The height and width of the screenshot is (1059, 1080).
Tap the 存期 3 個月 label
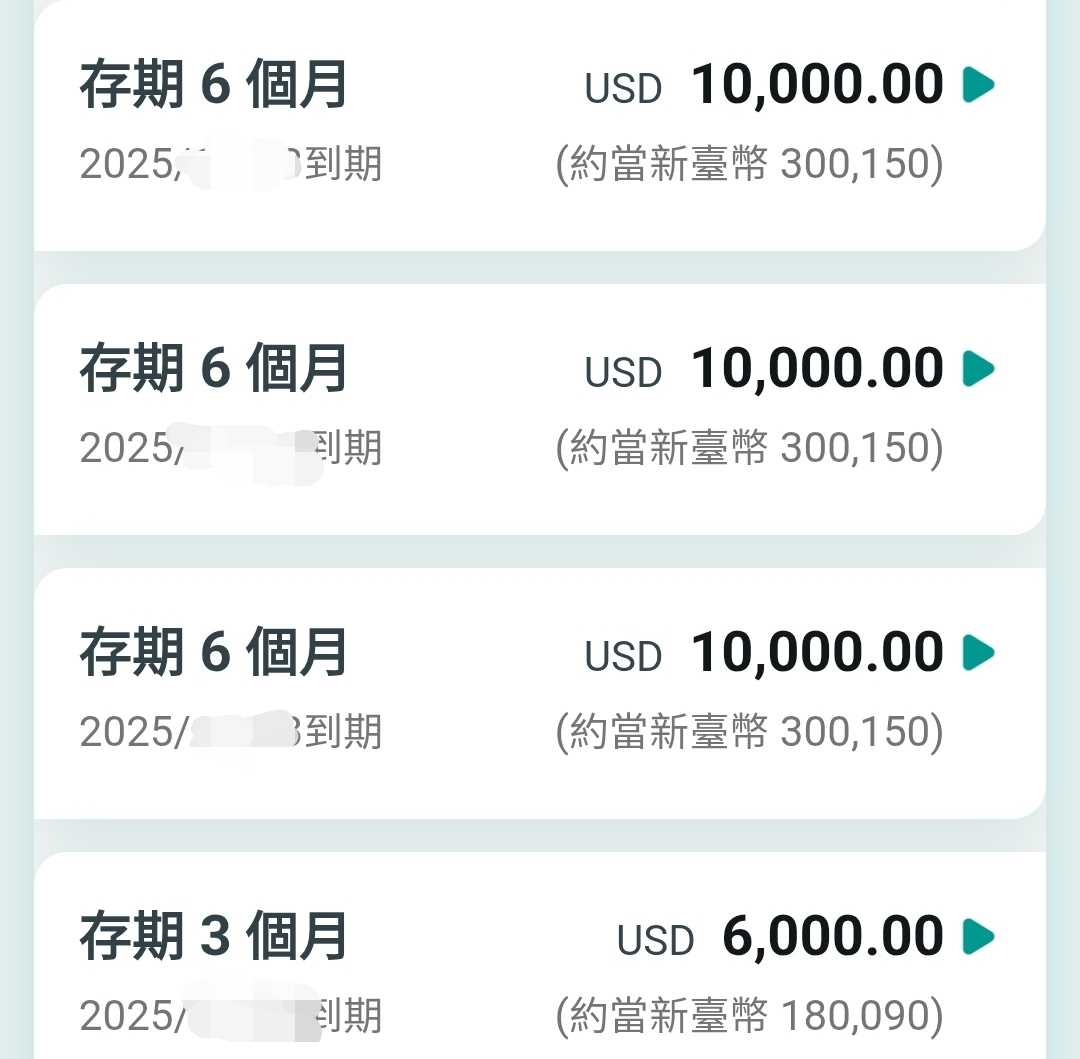pos(213,936)
